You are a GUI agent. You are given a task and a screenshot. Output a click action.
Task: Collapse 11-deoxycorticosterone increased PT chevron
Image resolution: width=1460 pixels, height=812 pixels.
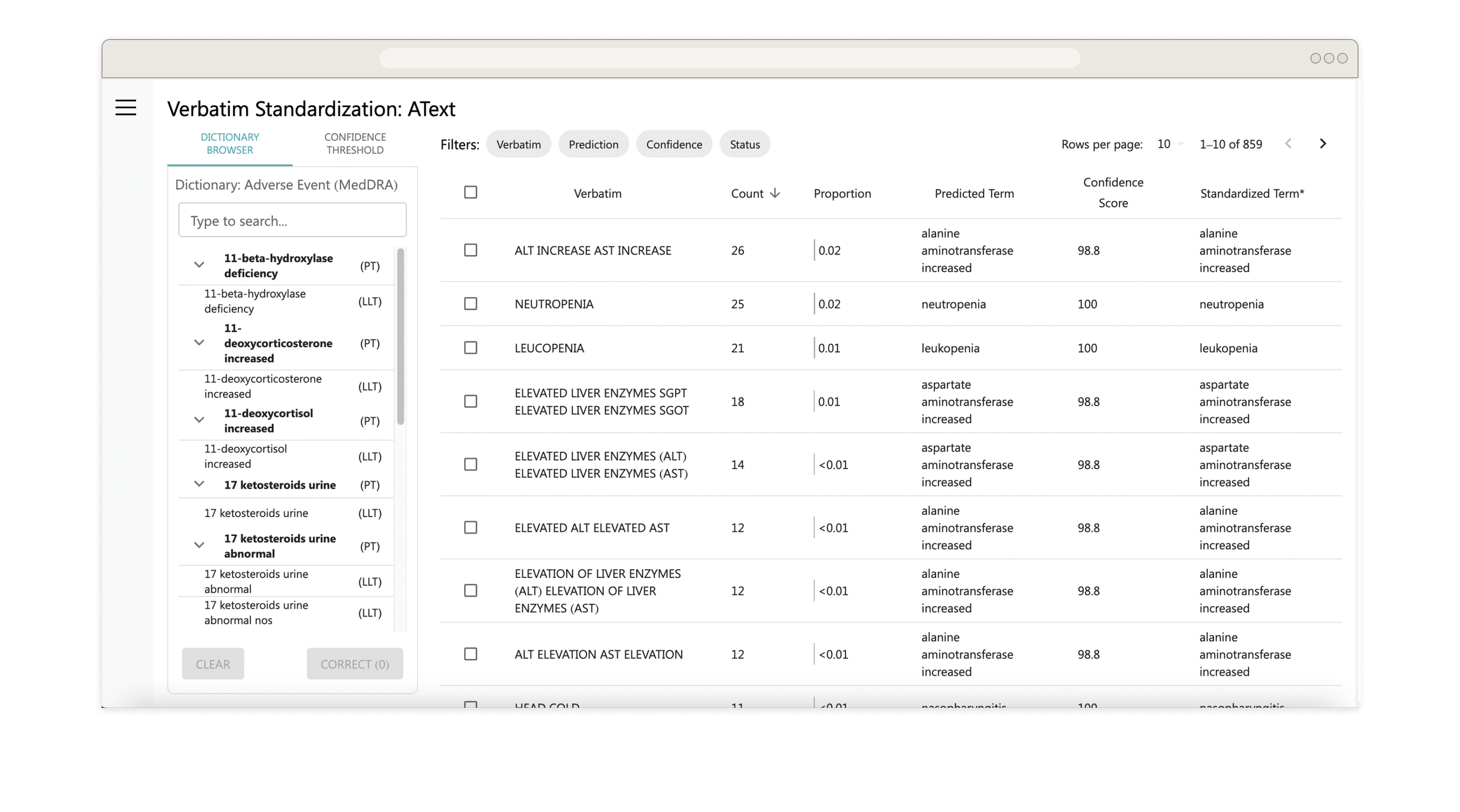click(x=199, y=343)
